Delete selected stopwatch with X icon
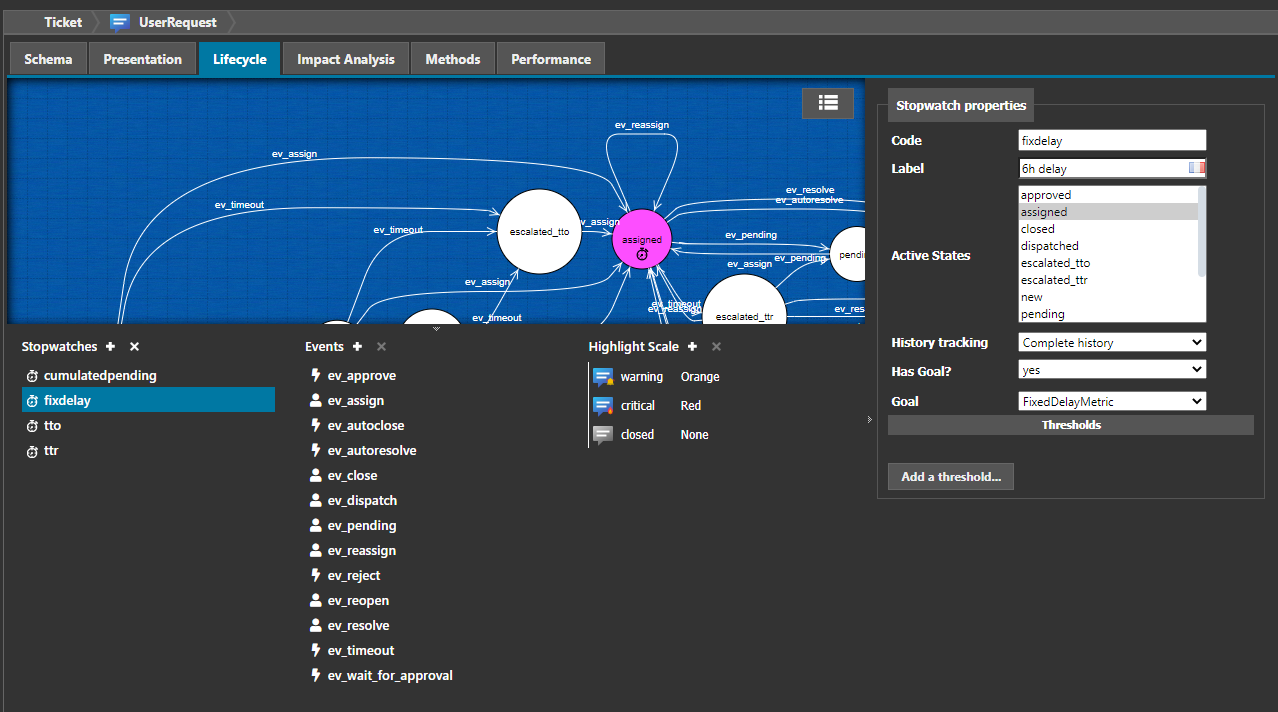 tap(135, 347)
